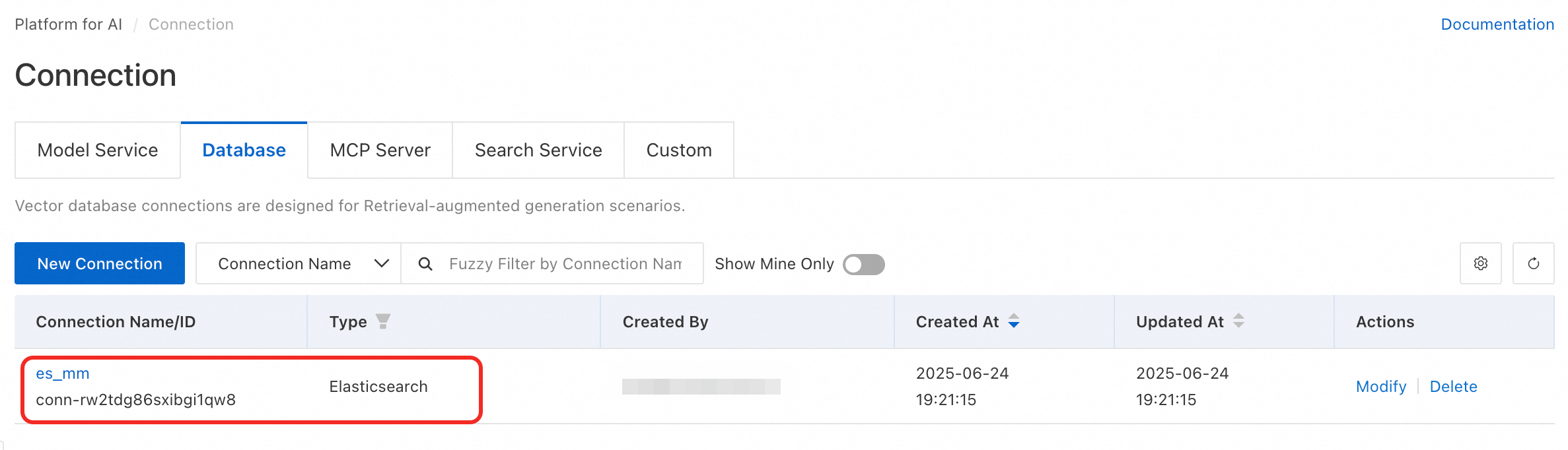Click the search magnifier icon
Image resolution: width=1568 pixels, height=450 pixels.
[425, 264]
